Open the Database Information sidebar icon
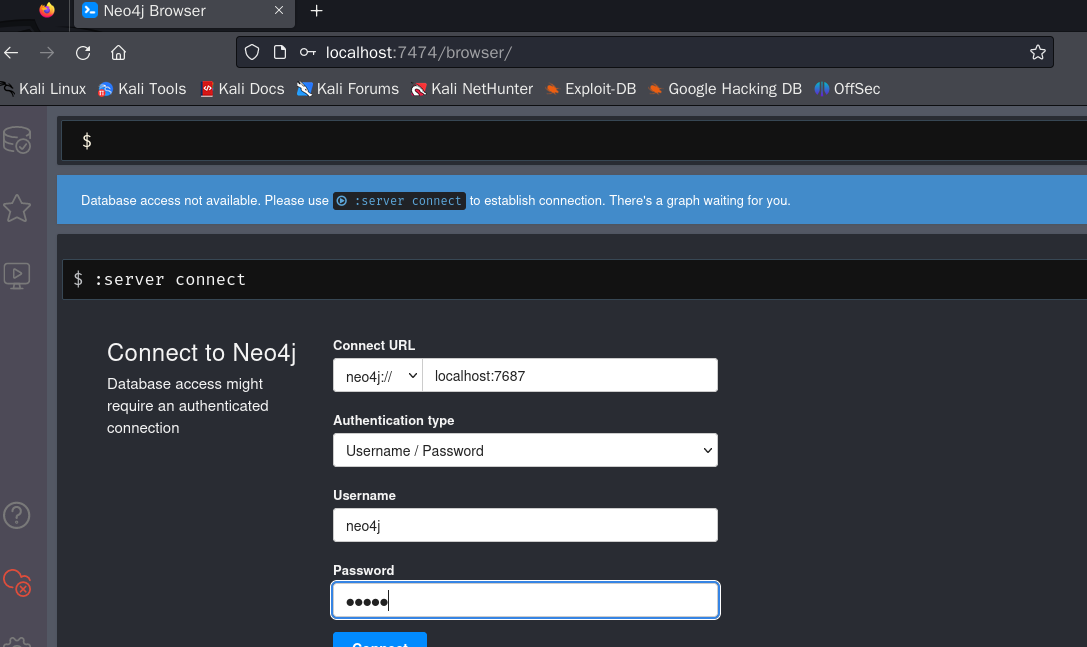1087x647 pixels. pos(17,141)
